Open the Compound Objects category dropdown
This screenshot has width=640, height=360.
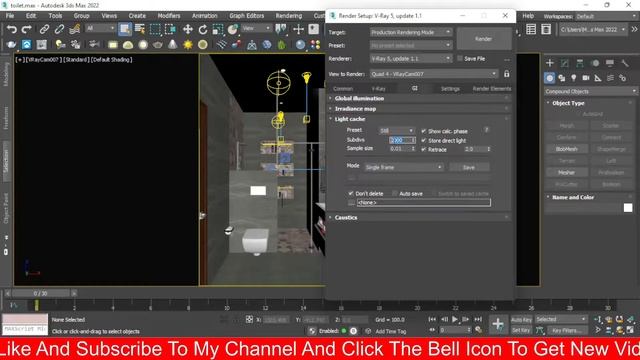tap(591, 91)
